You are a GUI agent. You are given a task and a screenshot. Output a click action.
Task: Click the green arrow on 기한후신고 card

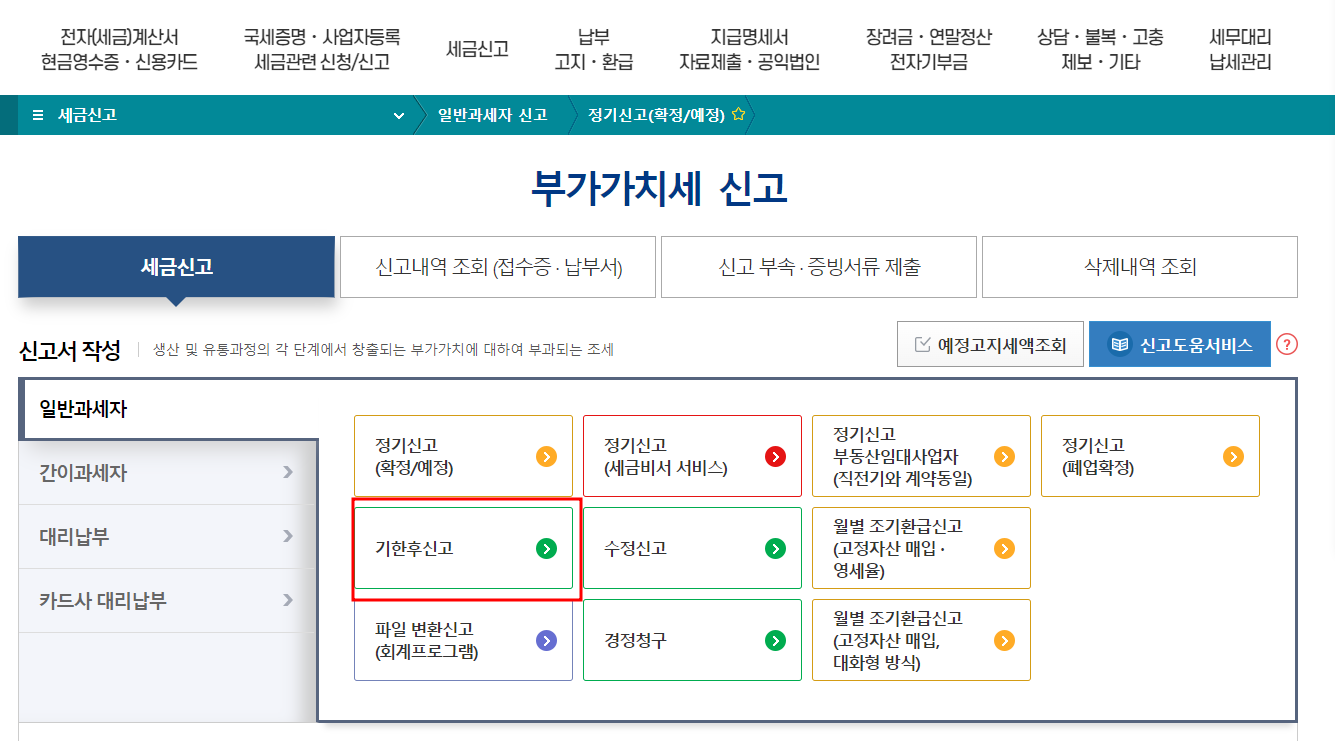[x=545, y=547]
